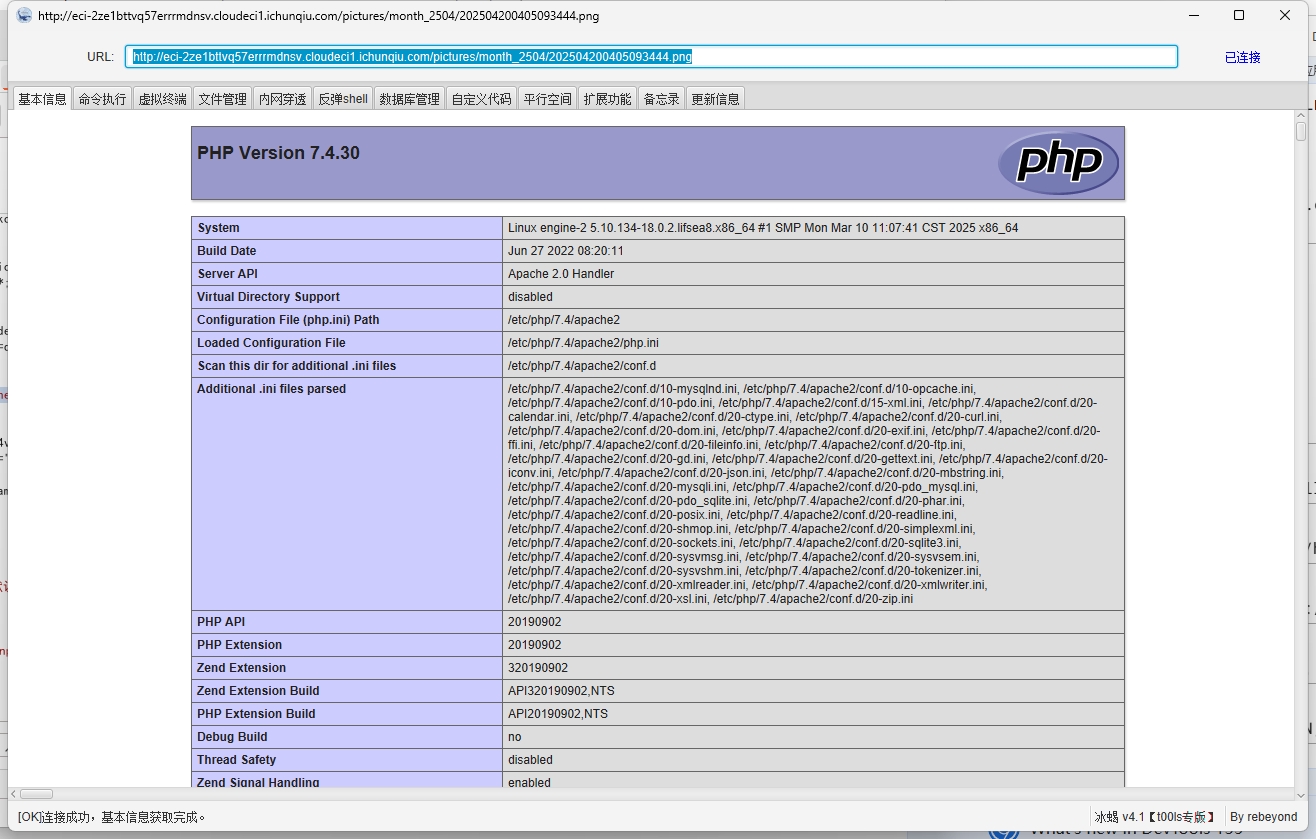Close the webshell window

1285,16
